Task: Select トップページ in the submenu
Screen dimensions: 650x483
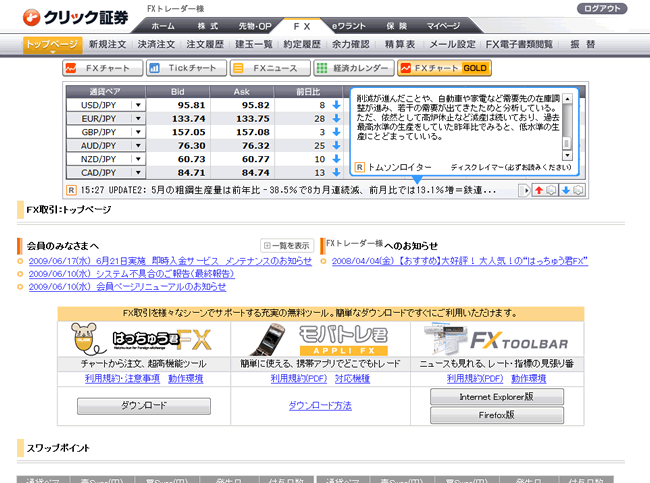Action: point(52,44)
